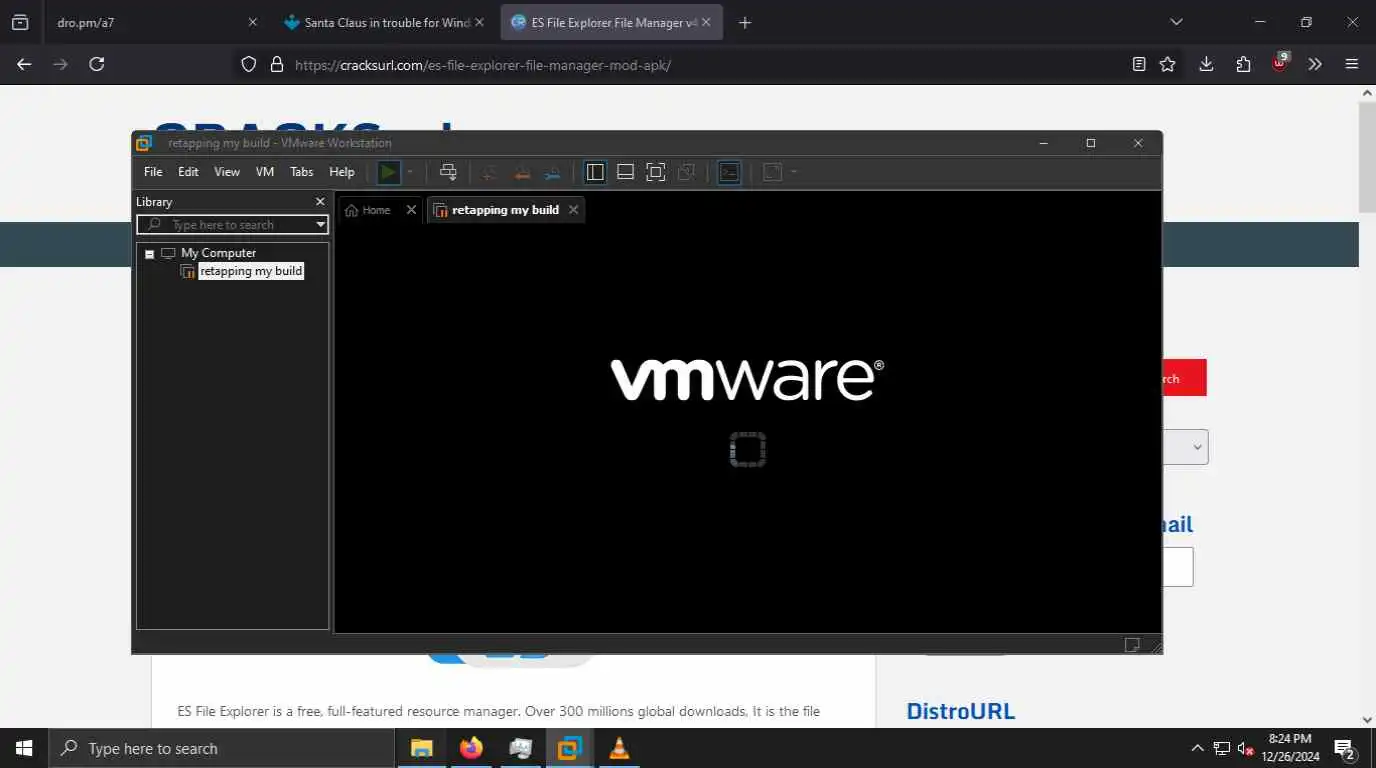The width and height of the screenshot is (1376, 768).
Task: Select My Computer in the library
Action: pyautogui.click(x=218, y=253)
